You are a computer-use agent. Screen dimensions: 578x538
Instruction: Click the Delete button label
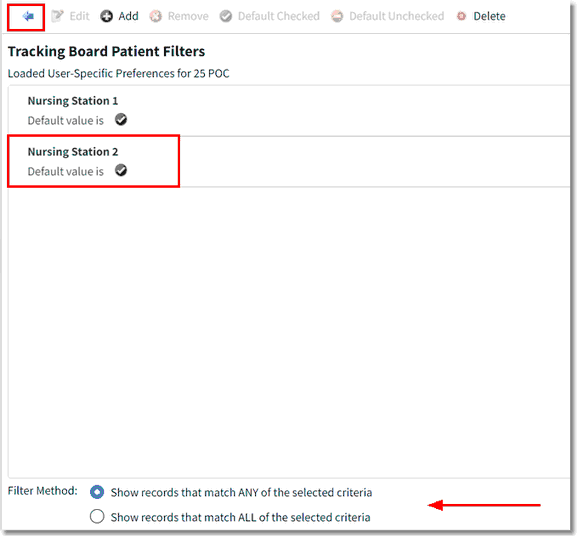[489, 16]
